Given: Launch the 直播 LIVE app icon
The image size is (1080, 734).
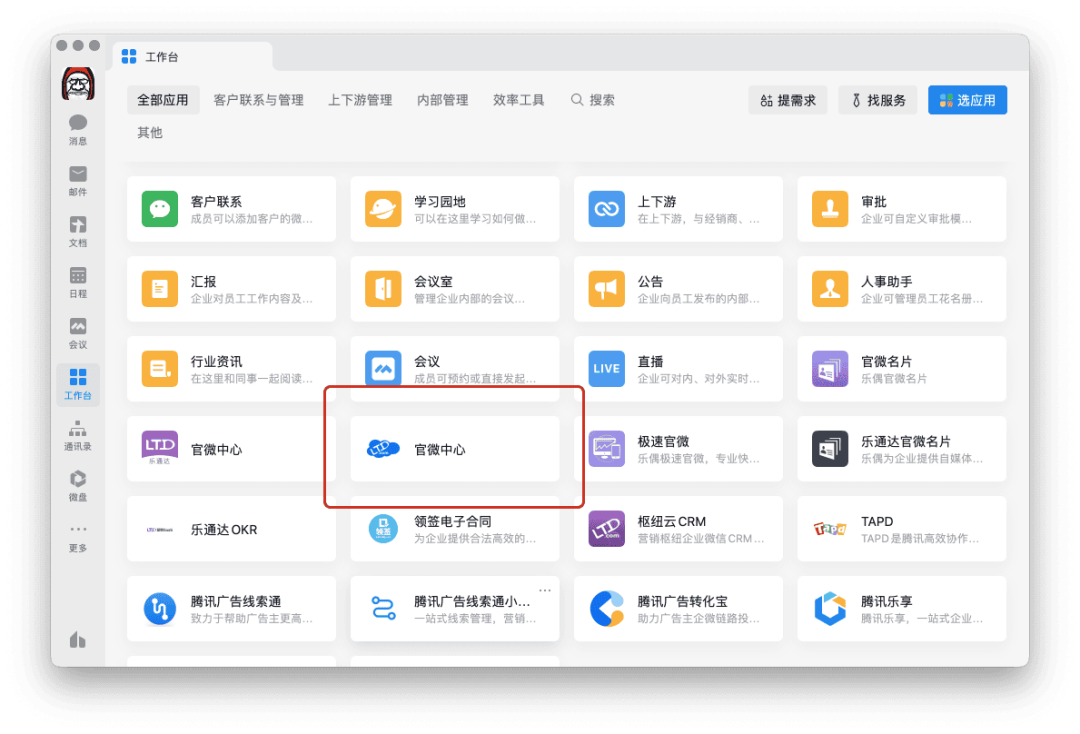Looking at the screenshot, I should click(606, 368).
